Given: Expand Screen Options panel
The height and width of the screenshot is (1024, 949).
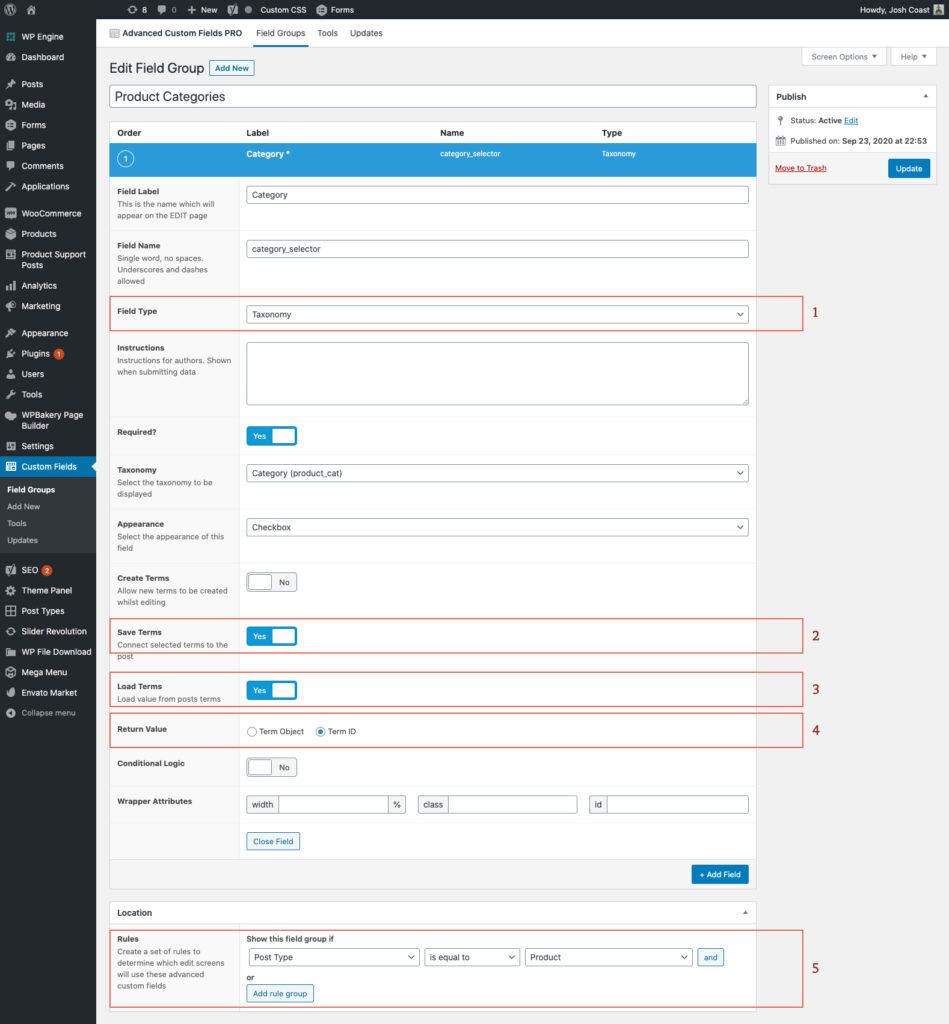Looking at the screenshot, I should point(844,57).
